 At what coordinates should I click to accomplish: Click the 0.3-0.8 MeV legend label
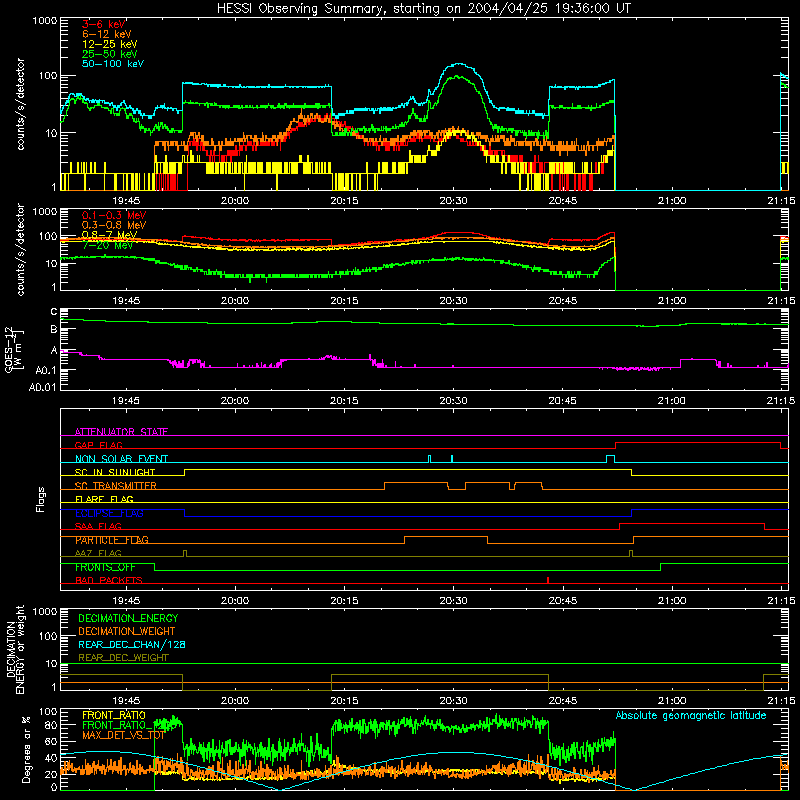[x=114, y=225]
